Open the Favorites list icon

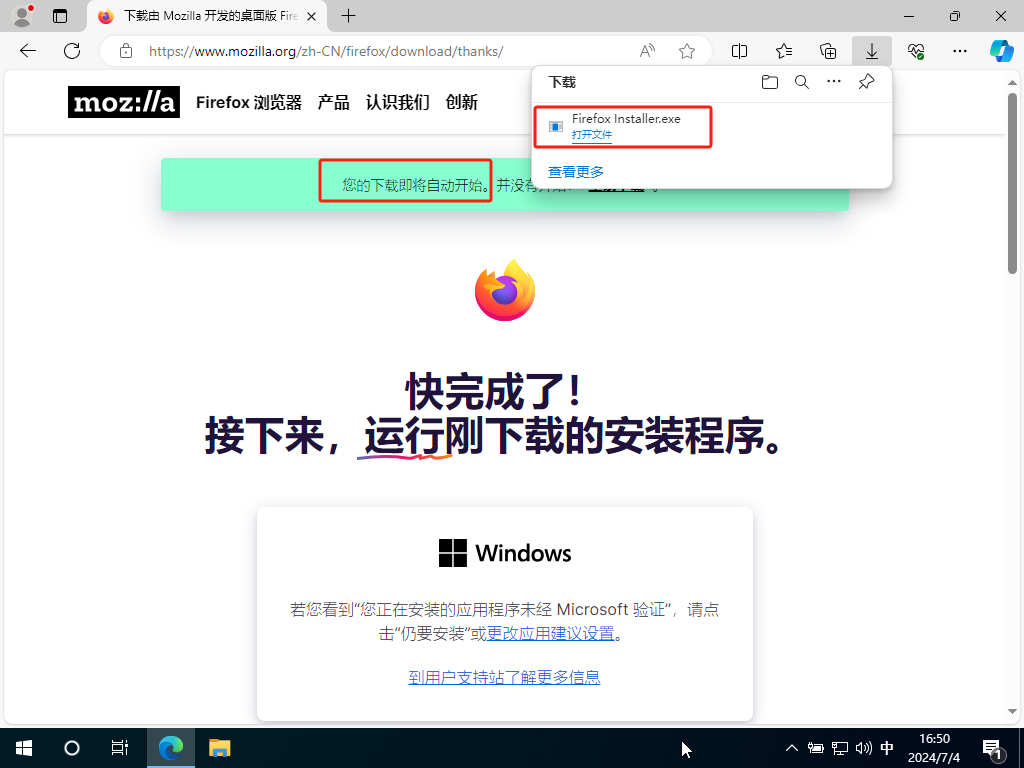tap(784, 51)
